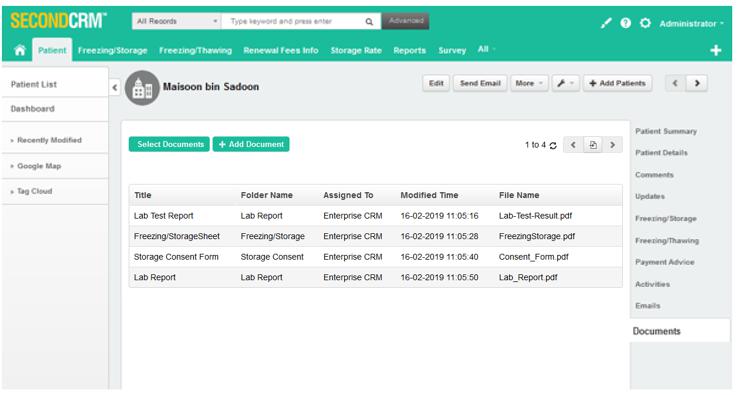The width and height of the screenshot is (739, 395).
Task: Sort by Title column header
Action: pos(143,195)
